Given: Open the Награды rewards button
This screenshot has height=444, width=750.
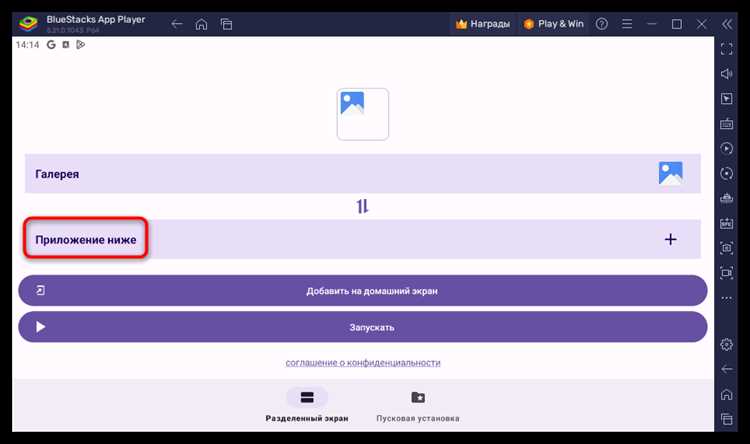Looking at the screenshot, I should [482, 24].
